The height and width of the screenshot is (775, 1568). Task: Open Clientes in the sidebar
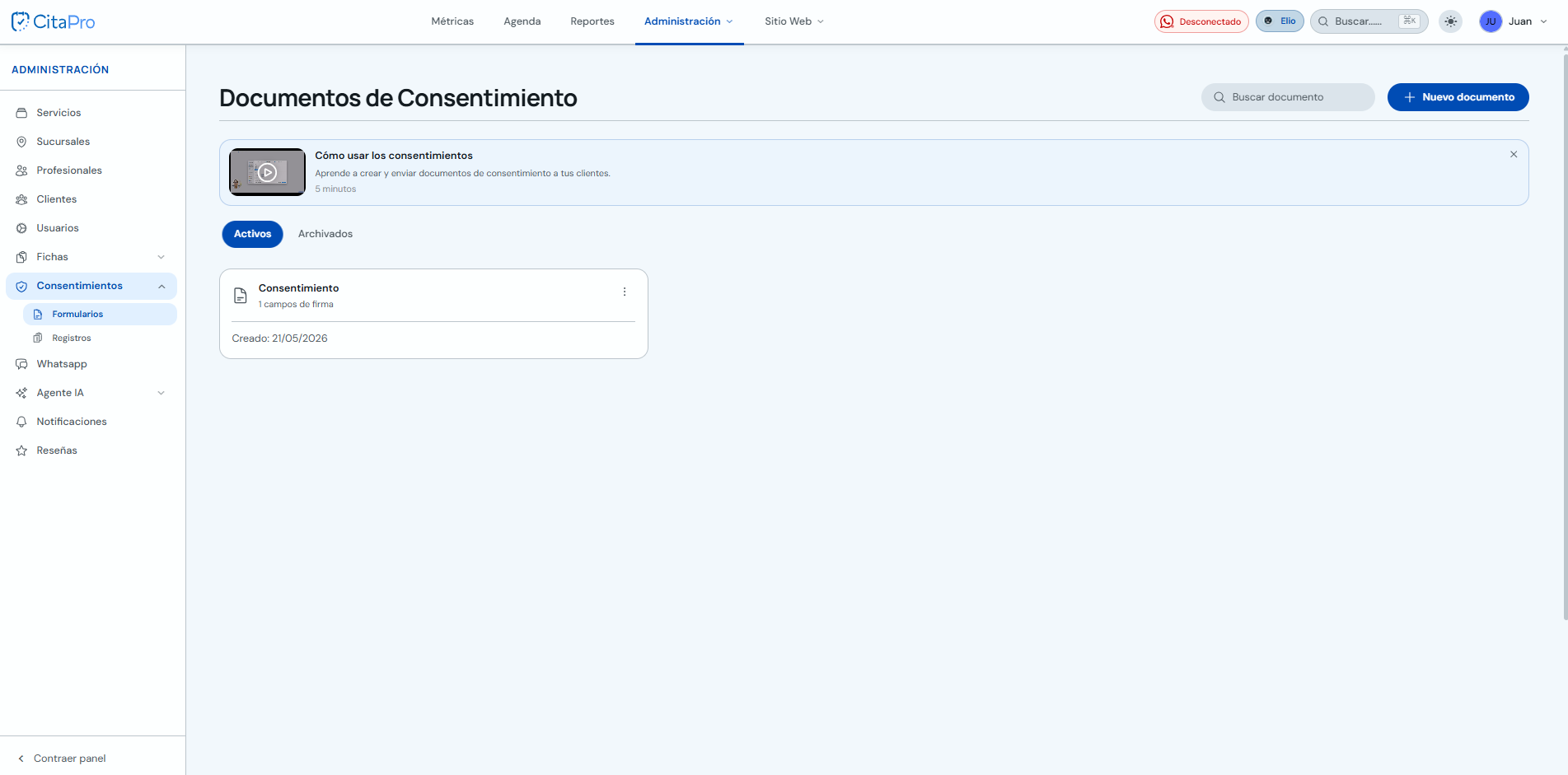coord(91,199)
